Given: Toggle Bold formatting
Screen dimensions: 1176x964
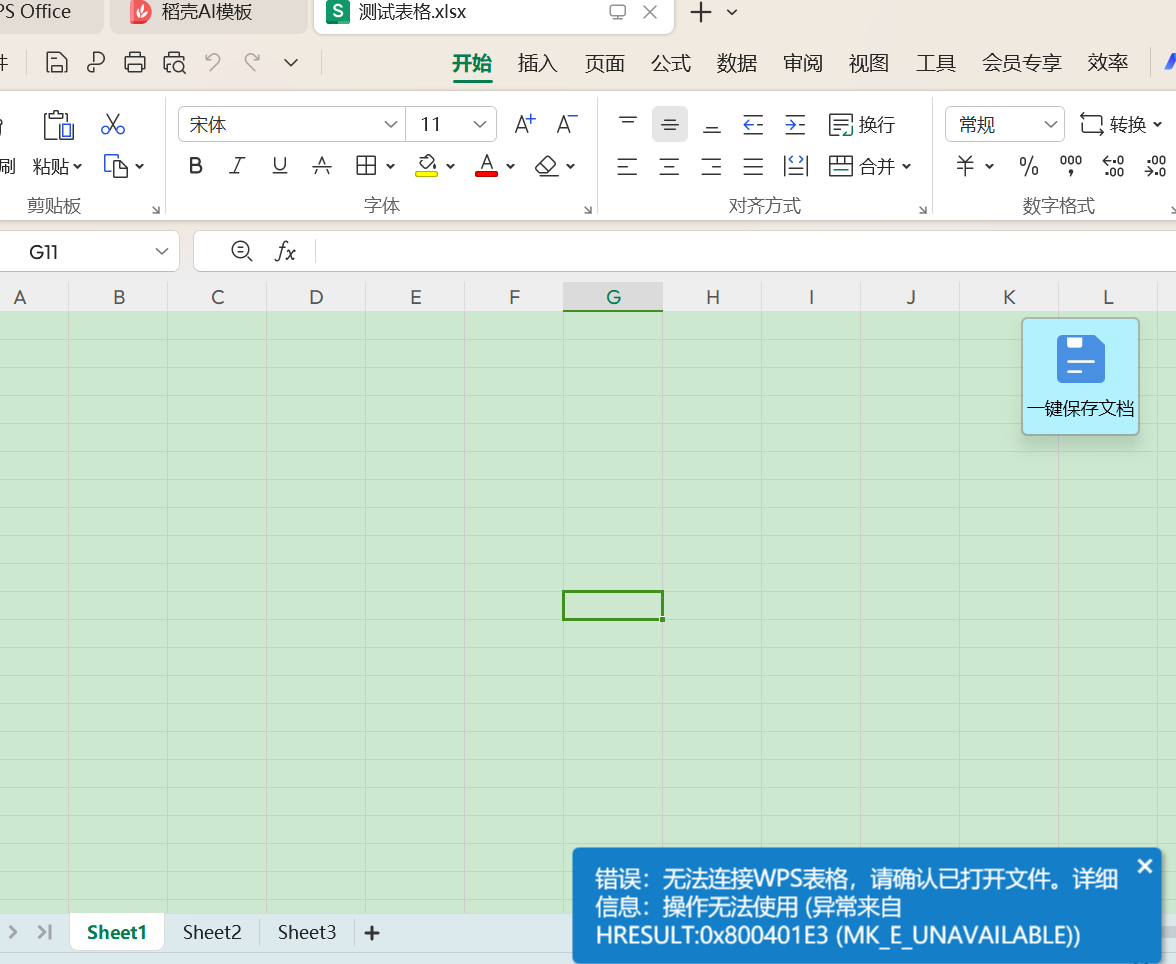Looking at the screenshot, I should pyautogui.click(x=196, y=166).
